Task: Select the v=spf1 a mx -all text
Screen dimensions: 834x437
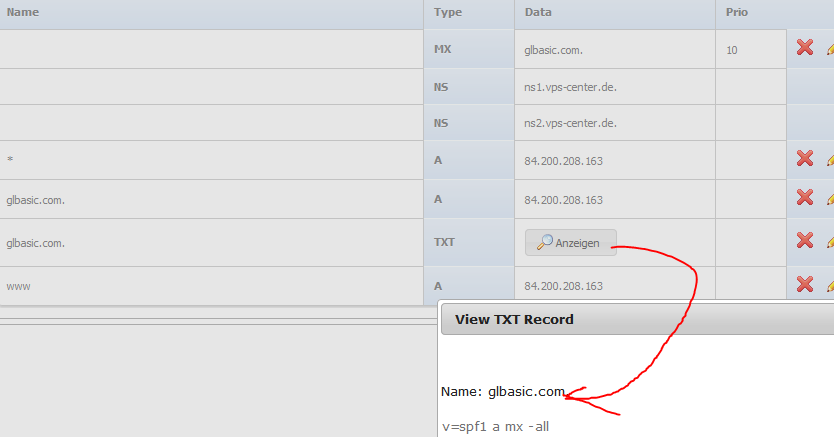Action: (495, 426)
